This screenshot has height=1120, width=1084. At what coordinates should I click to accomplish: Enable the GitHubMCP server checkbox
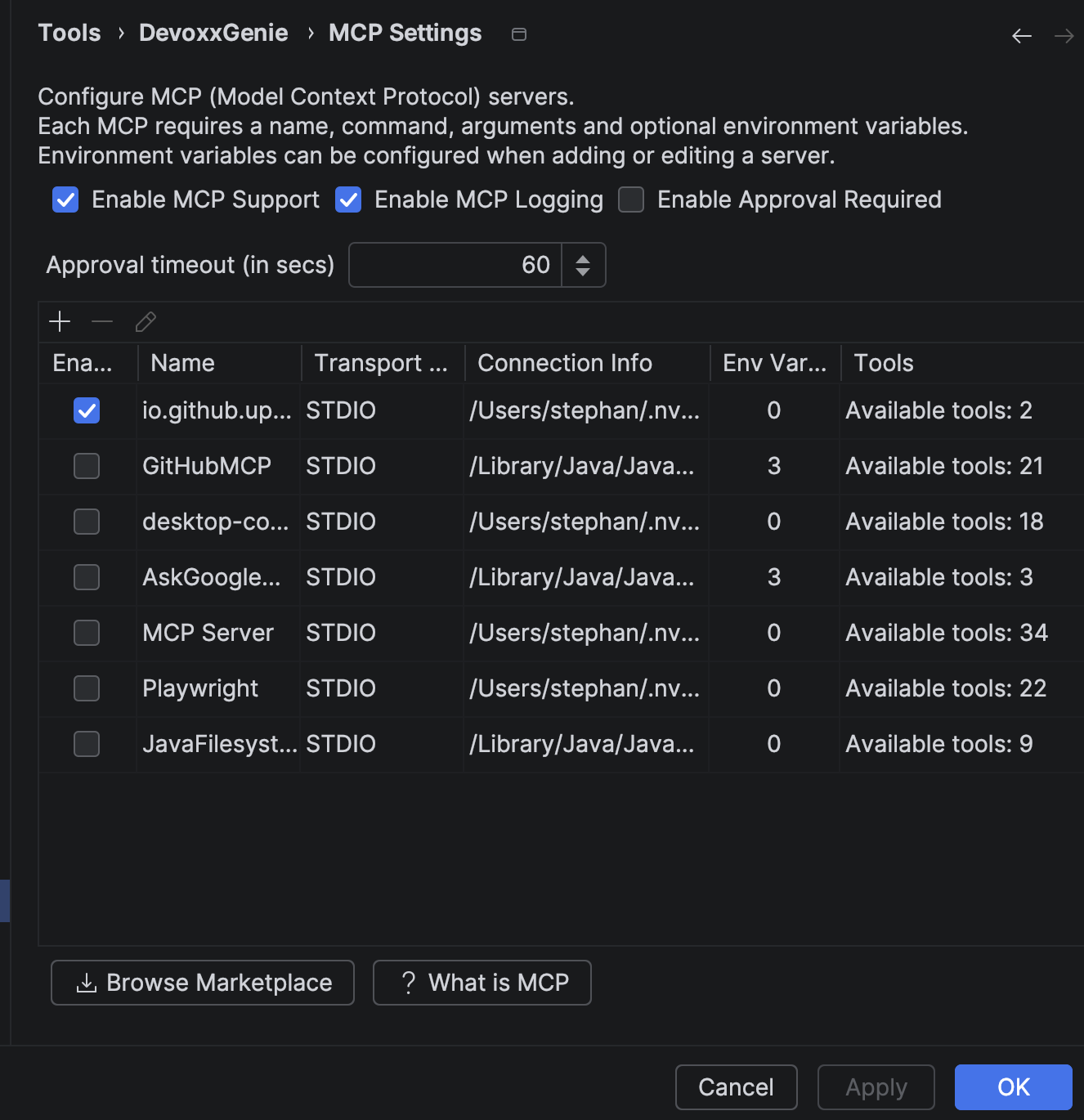pyautogui.click(x=87, y=466)
